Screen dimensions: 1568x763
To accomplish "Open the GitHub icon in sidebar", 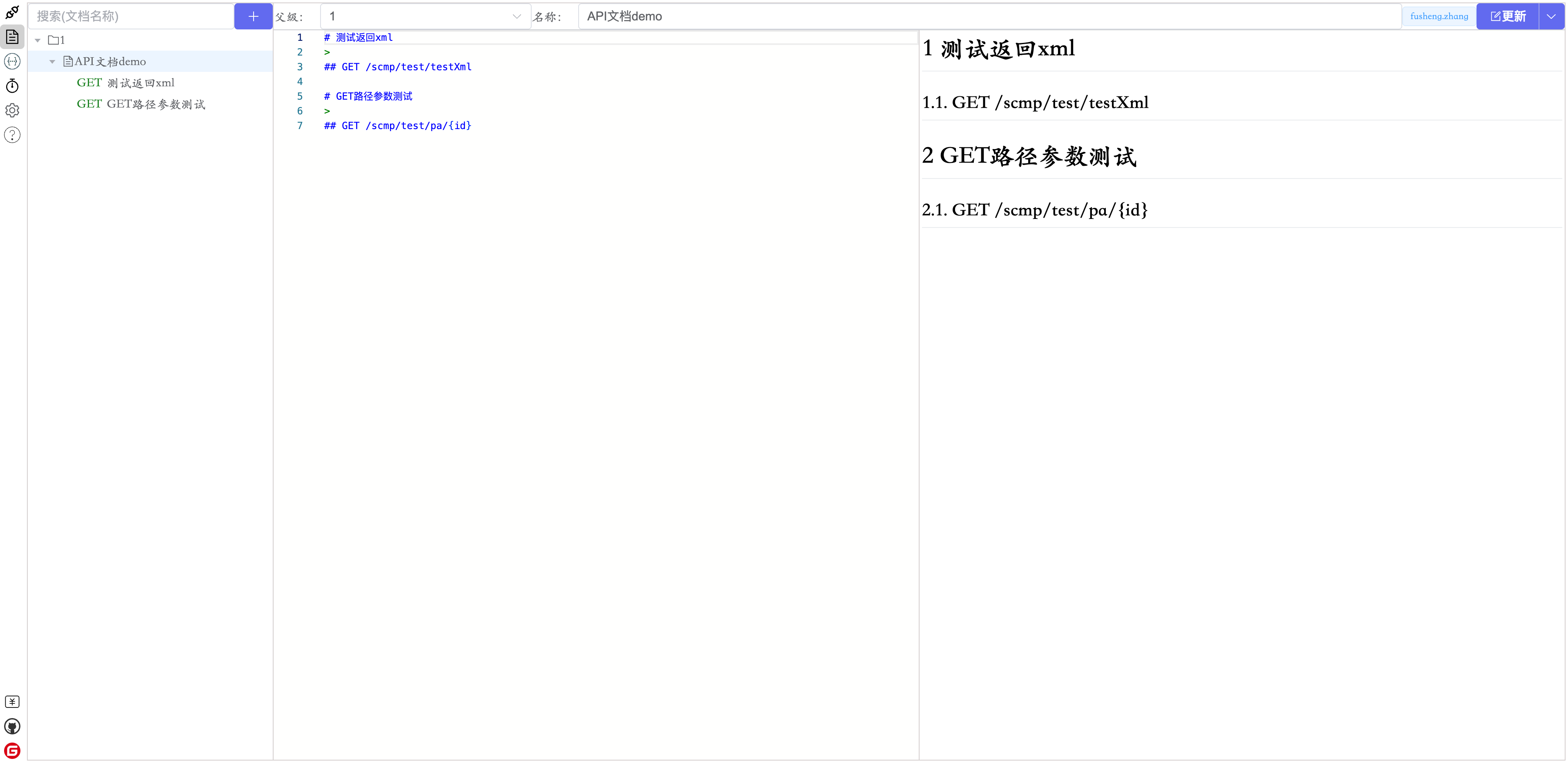I will [12, 727].
